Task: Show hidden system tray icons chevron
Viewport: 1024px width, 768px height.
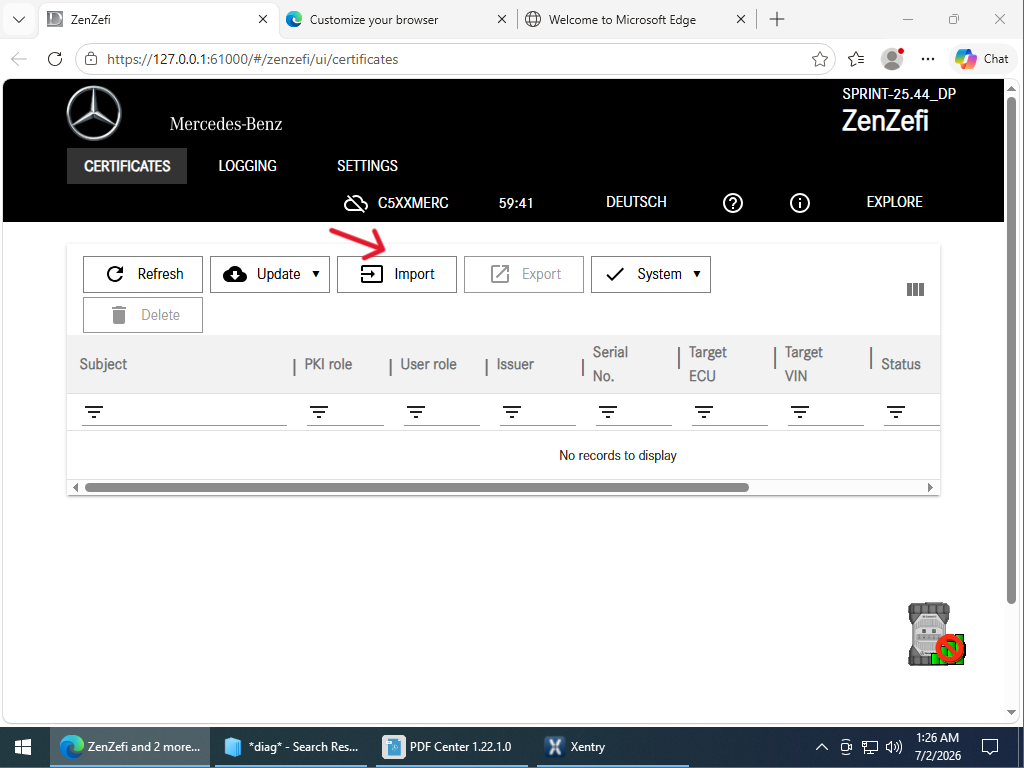Action: pos(822,747)
